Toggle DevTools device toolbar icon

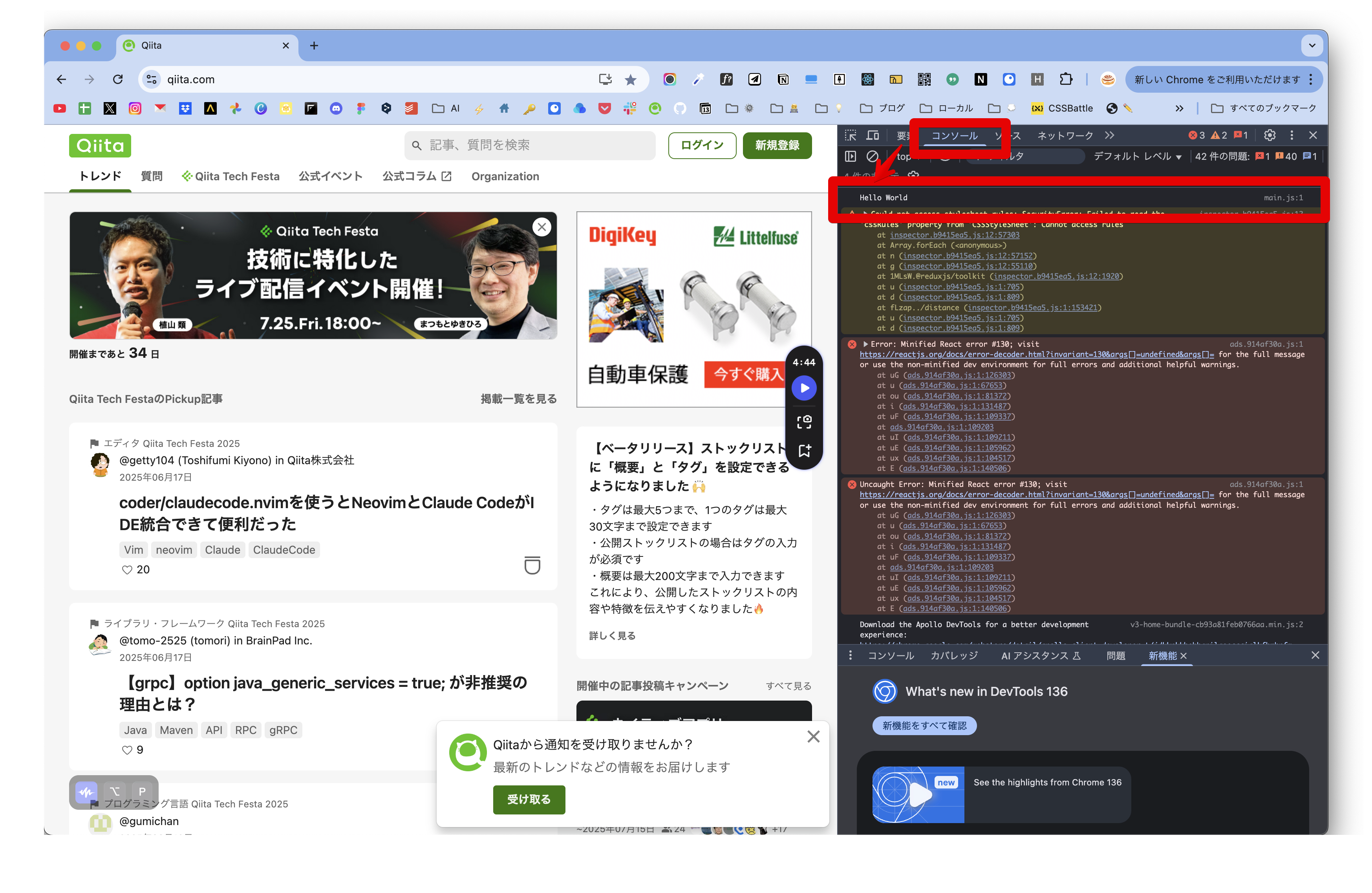873,135
